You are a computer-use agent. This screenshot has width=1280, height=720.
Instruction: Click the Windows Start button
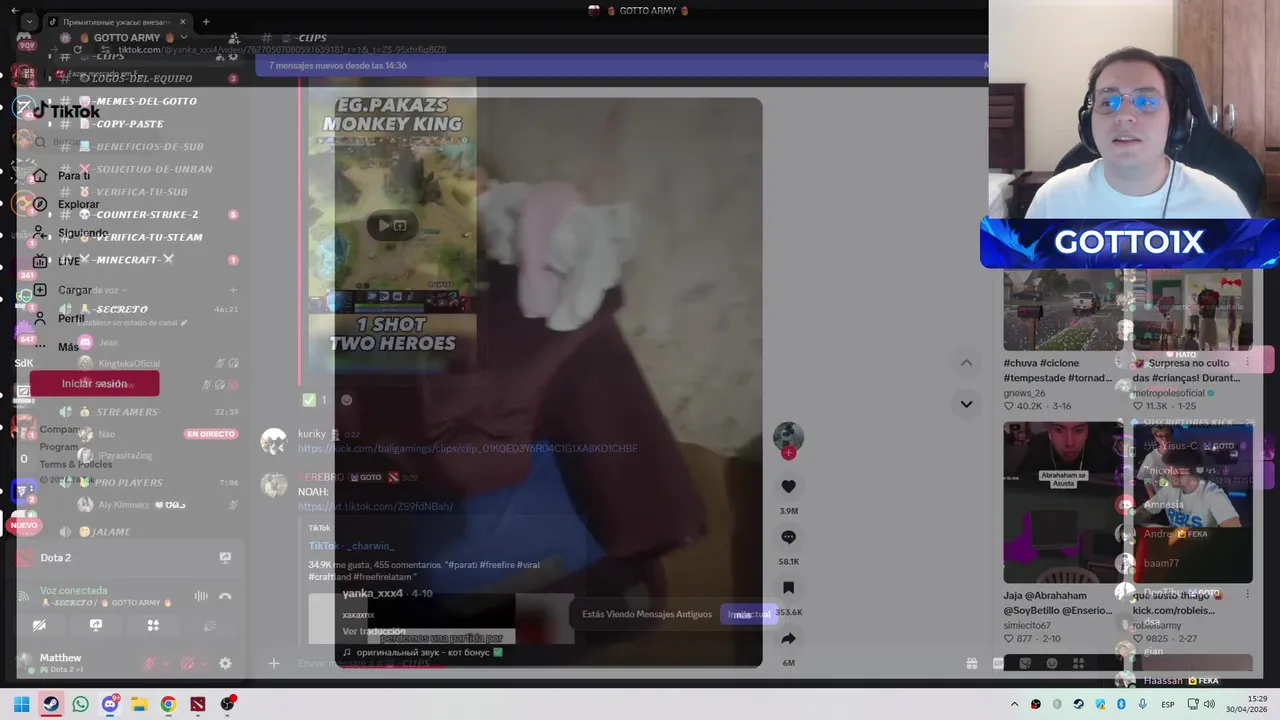[x=22, y=704]
